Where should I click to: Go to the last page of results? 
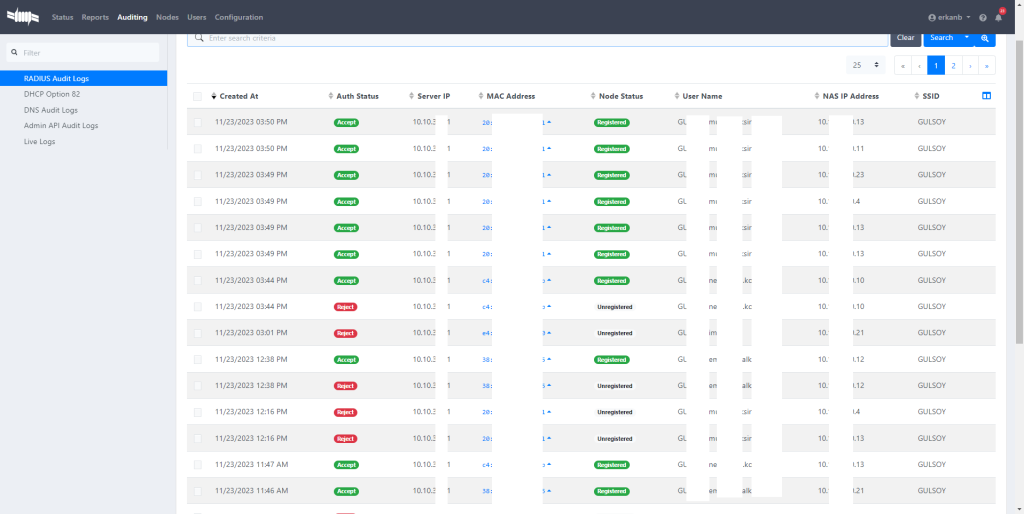(x=987, y=65)
